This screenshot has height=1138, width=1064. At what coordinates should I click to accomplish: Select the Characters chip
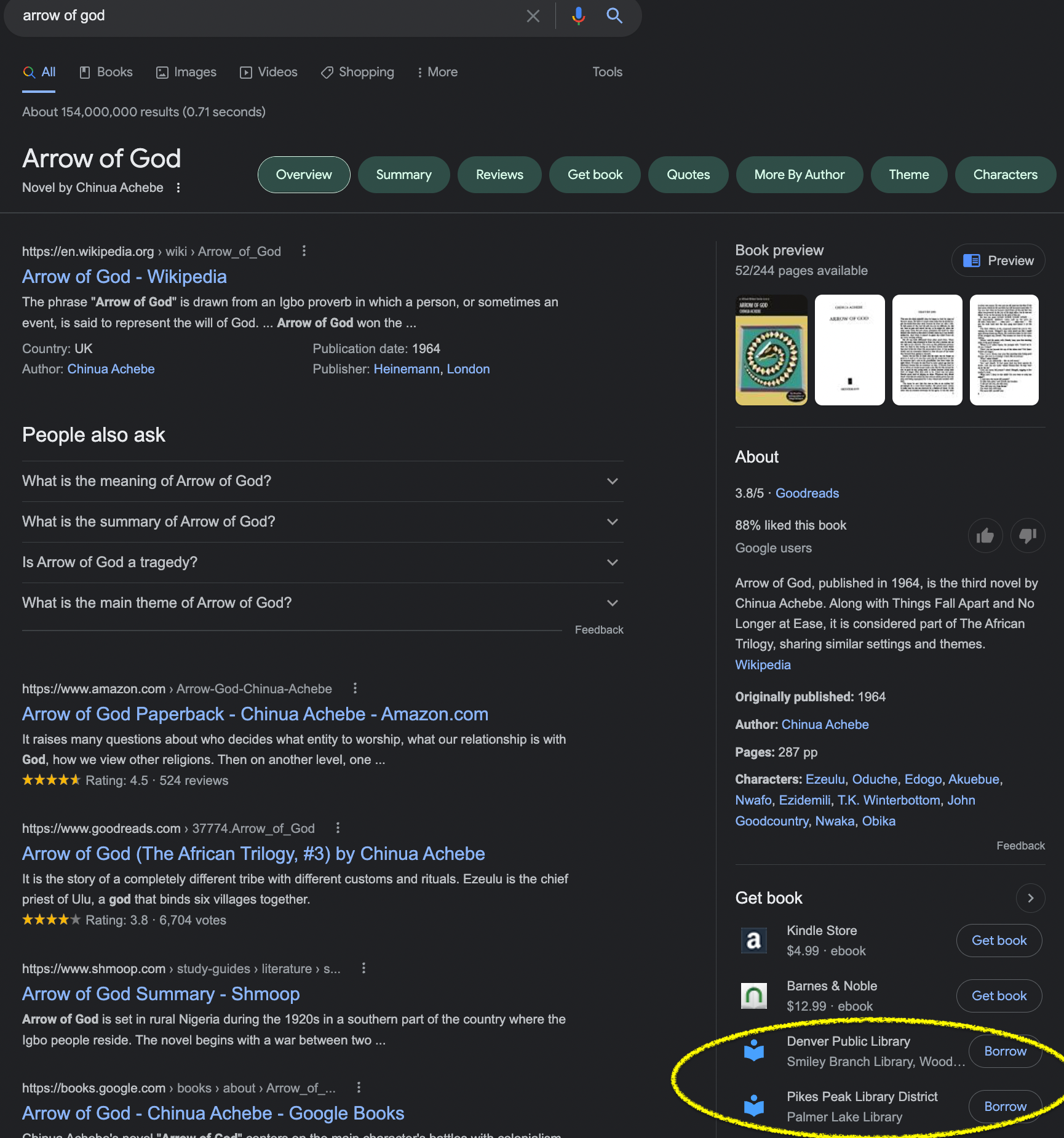(1006, 175)
